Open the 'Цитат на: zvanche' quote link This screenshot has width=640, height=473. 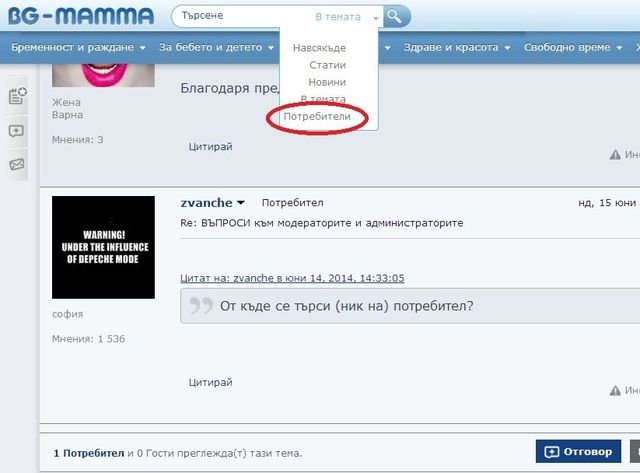point(292,277)
